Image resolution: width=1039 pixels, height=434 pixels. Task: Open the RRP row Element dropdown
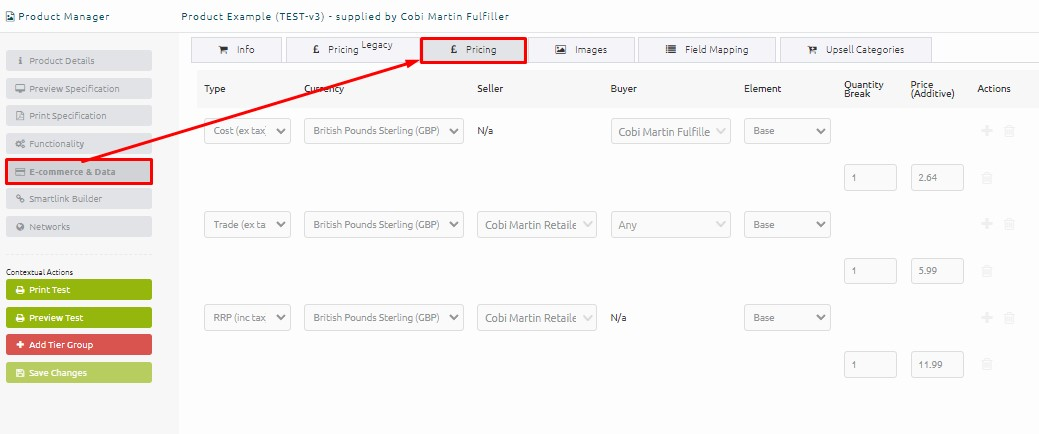787,318
